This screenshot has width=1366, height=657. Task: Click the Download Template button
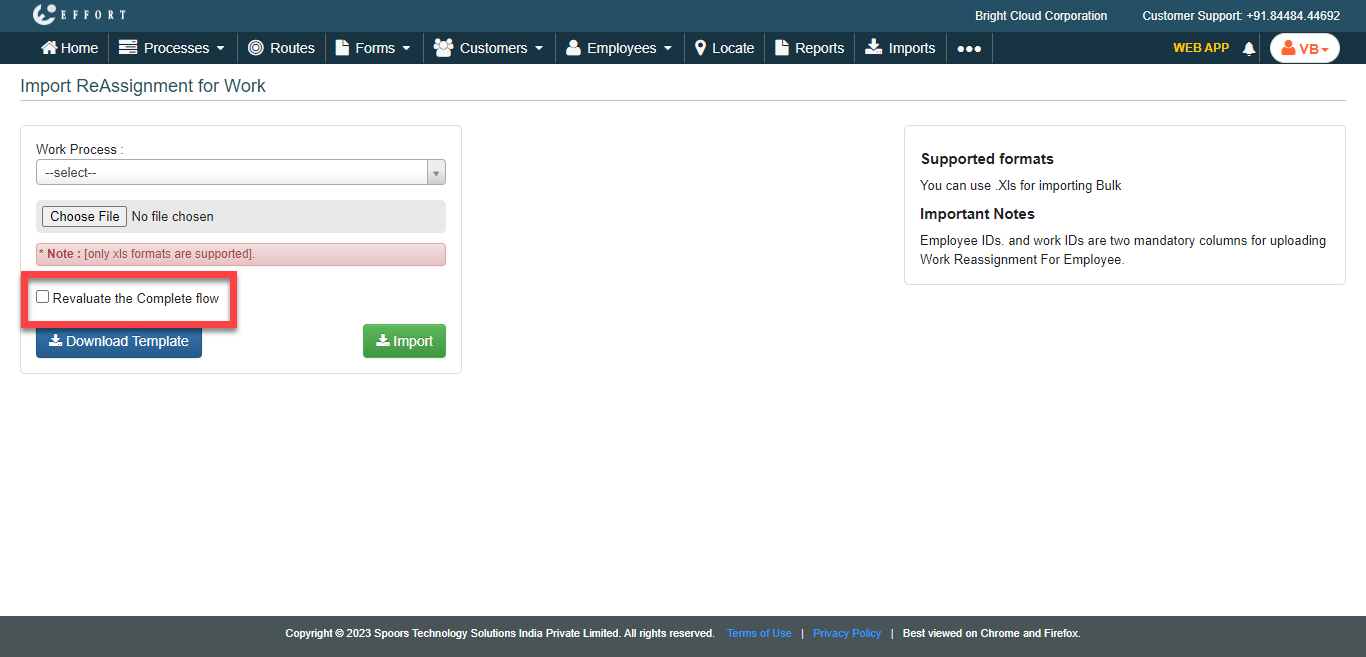pyautogui.click(x=119, y=341)
